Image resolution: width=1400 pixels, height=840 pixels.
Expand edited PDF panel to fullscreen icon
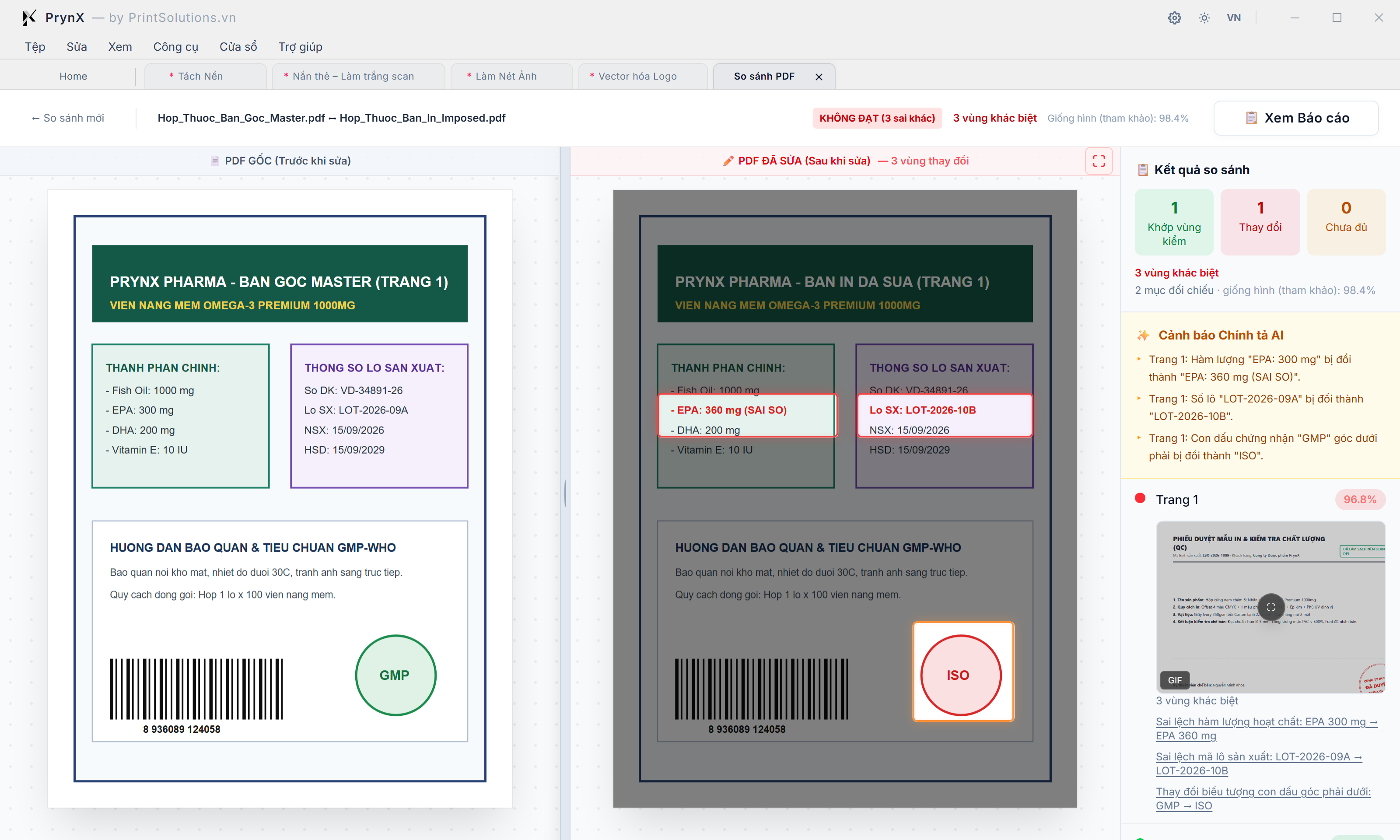click(1099, 161)
